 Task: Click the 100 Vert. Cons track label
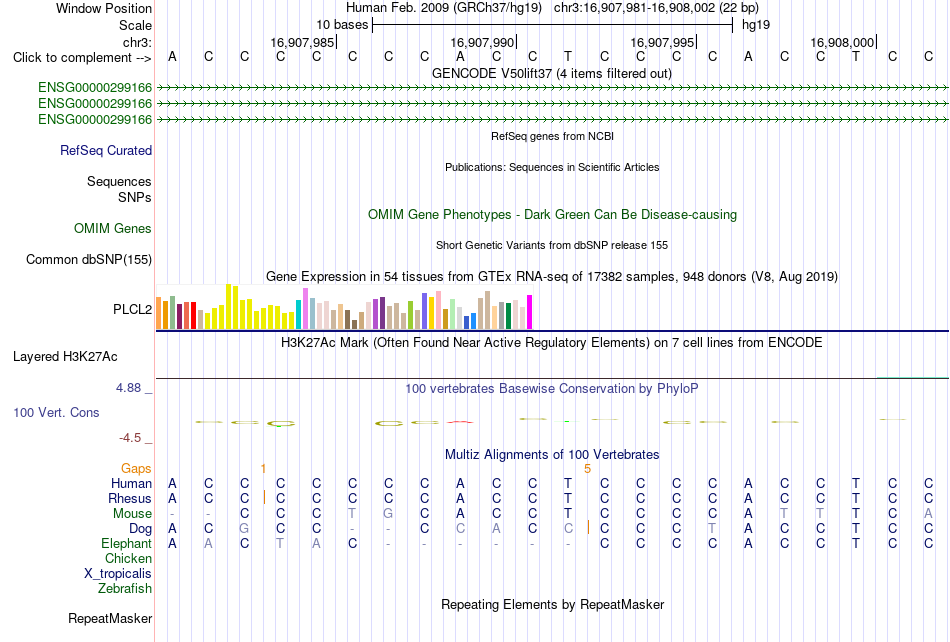[56, 412]
